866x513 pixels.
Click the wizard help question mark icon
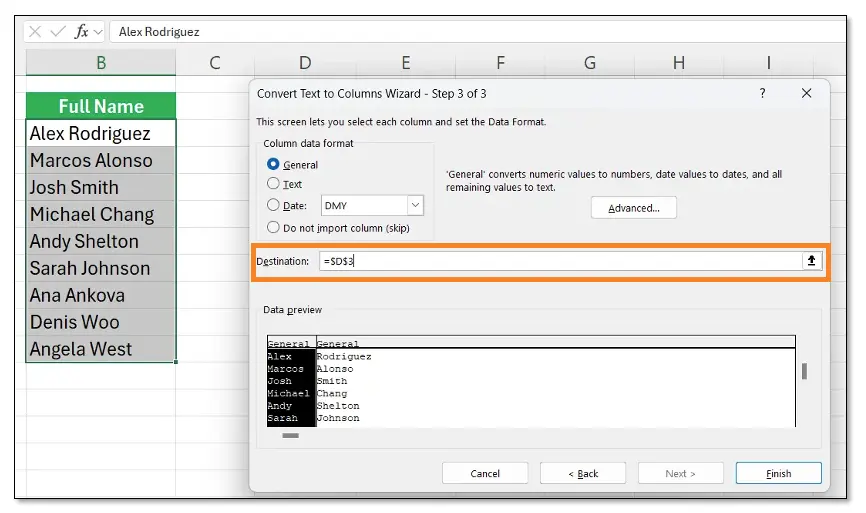pos(762,93)
